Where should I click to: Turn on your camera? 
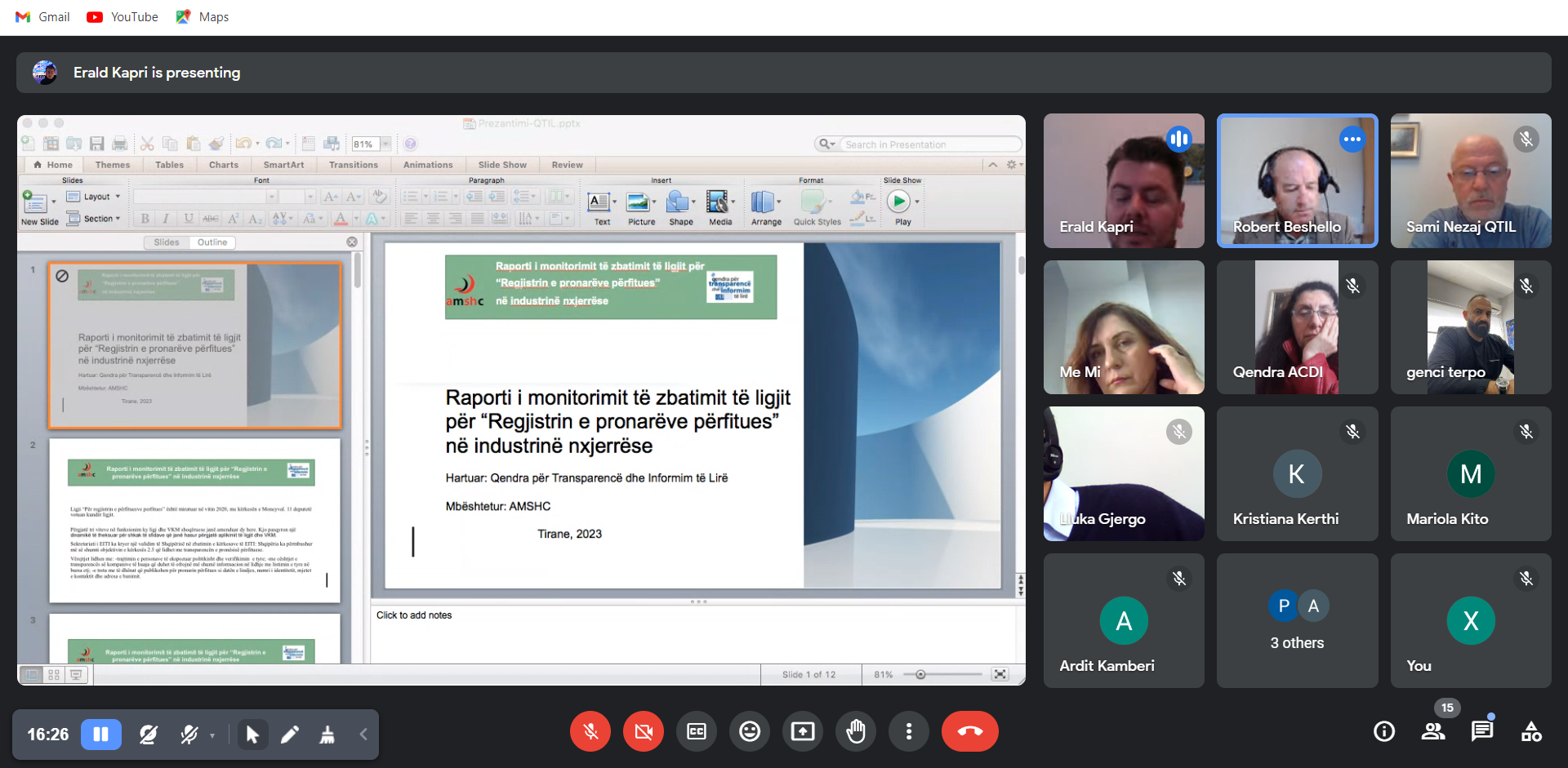tap(644, 731)
